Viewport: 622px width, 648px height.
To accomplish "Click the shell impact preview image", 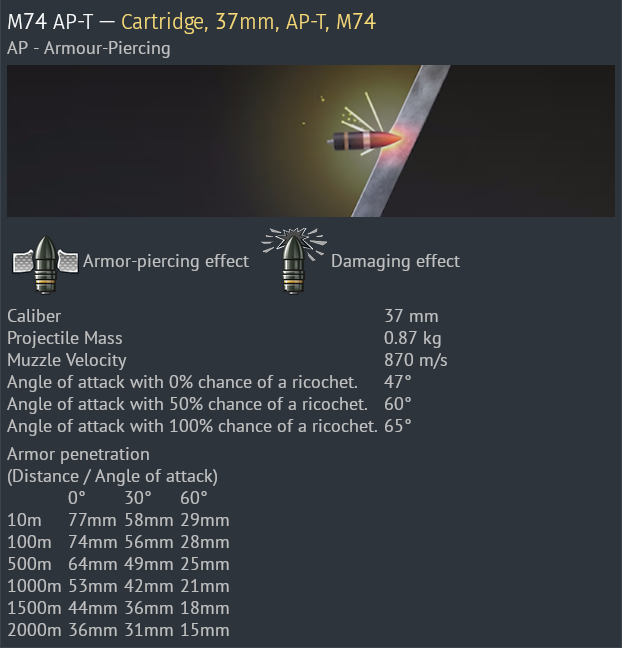I will [x=311, y=141].
